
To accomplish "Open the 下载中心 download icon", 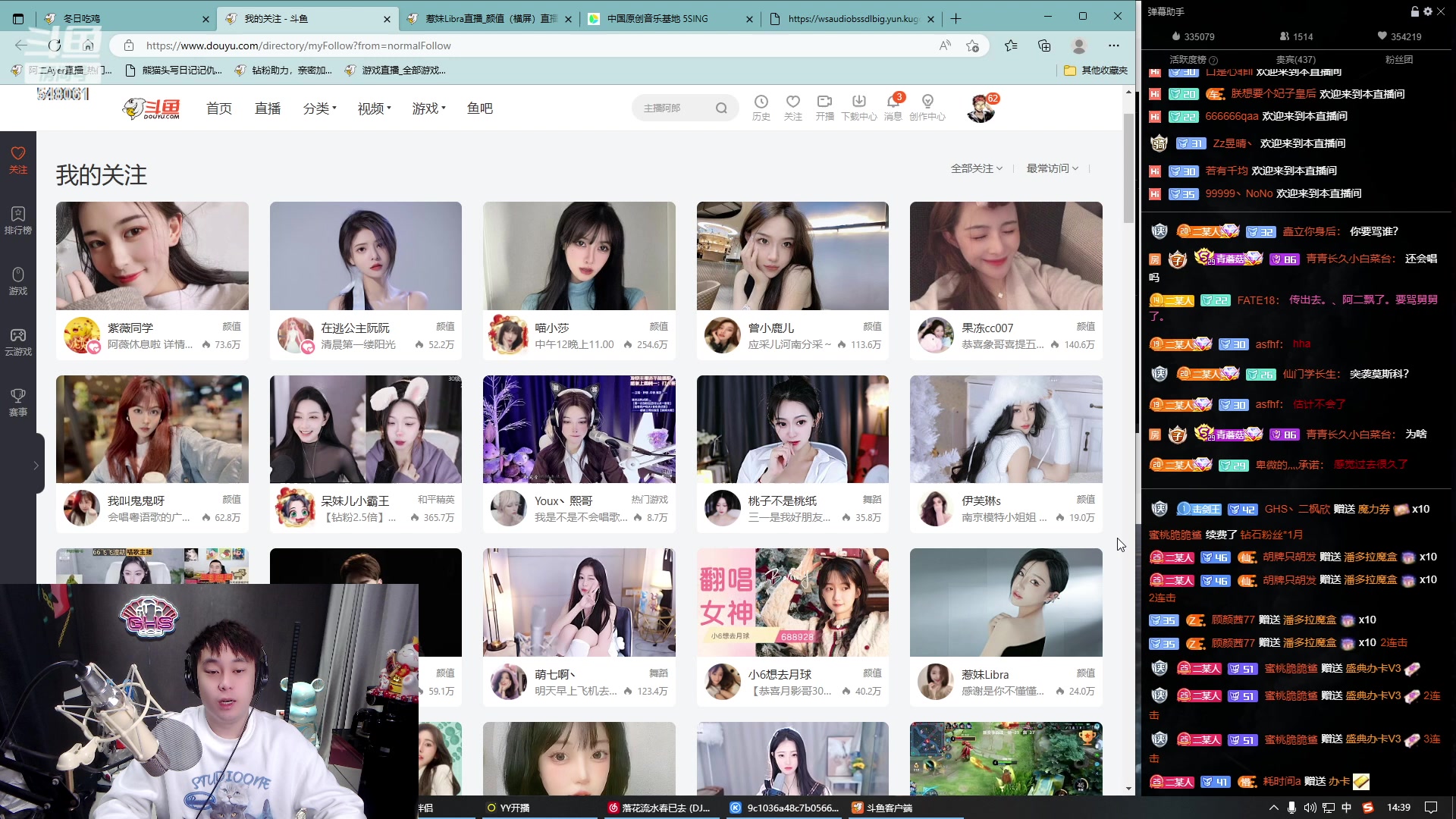I will 858,107.
